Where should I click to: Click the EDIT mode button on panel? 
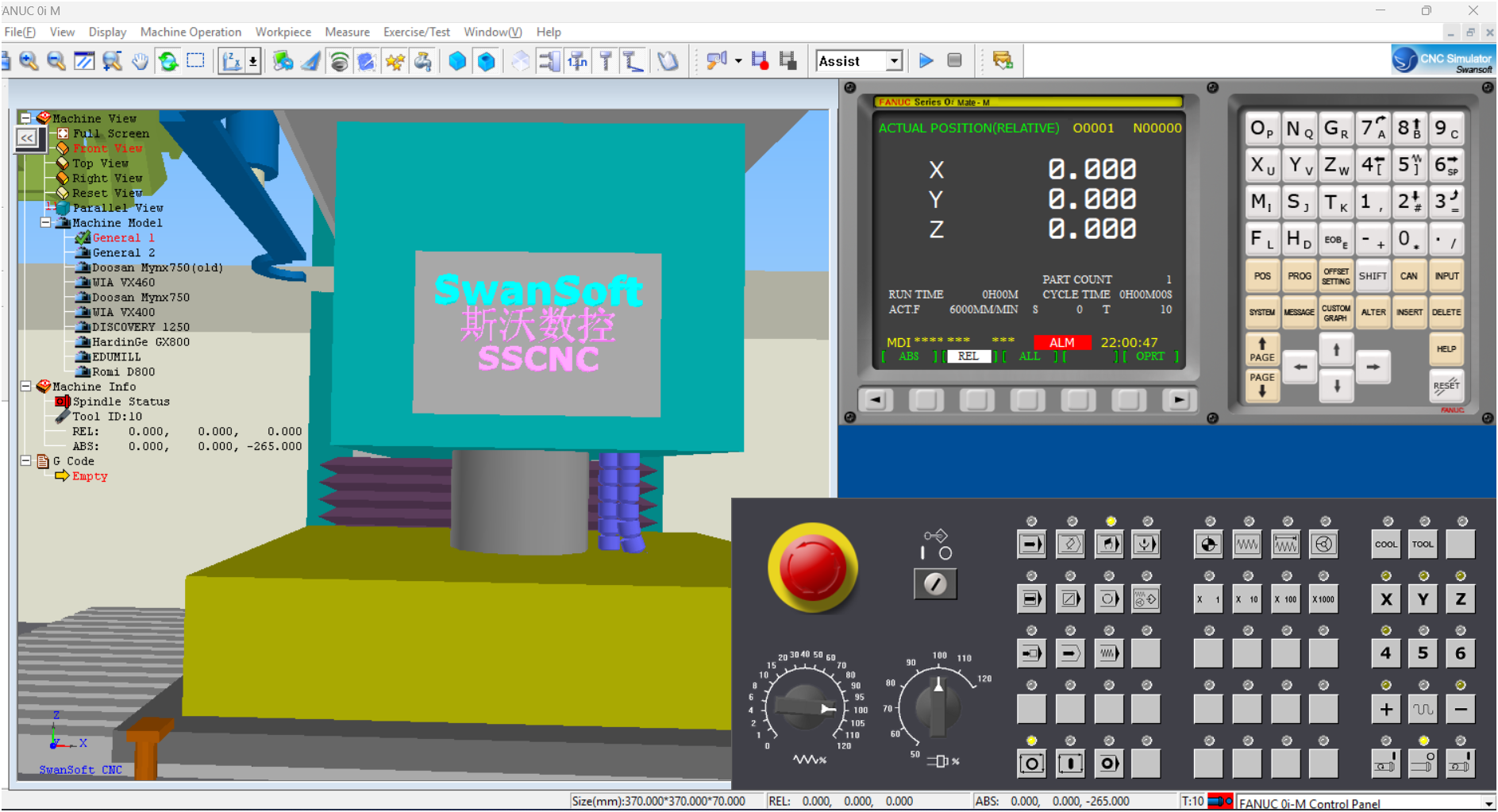click(x=1070, y=545)
